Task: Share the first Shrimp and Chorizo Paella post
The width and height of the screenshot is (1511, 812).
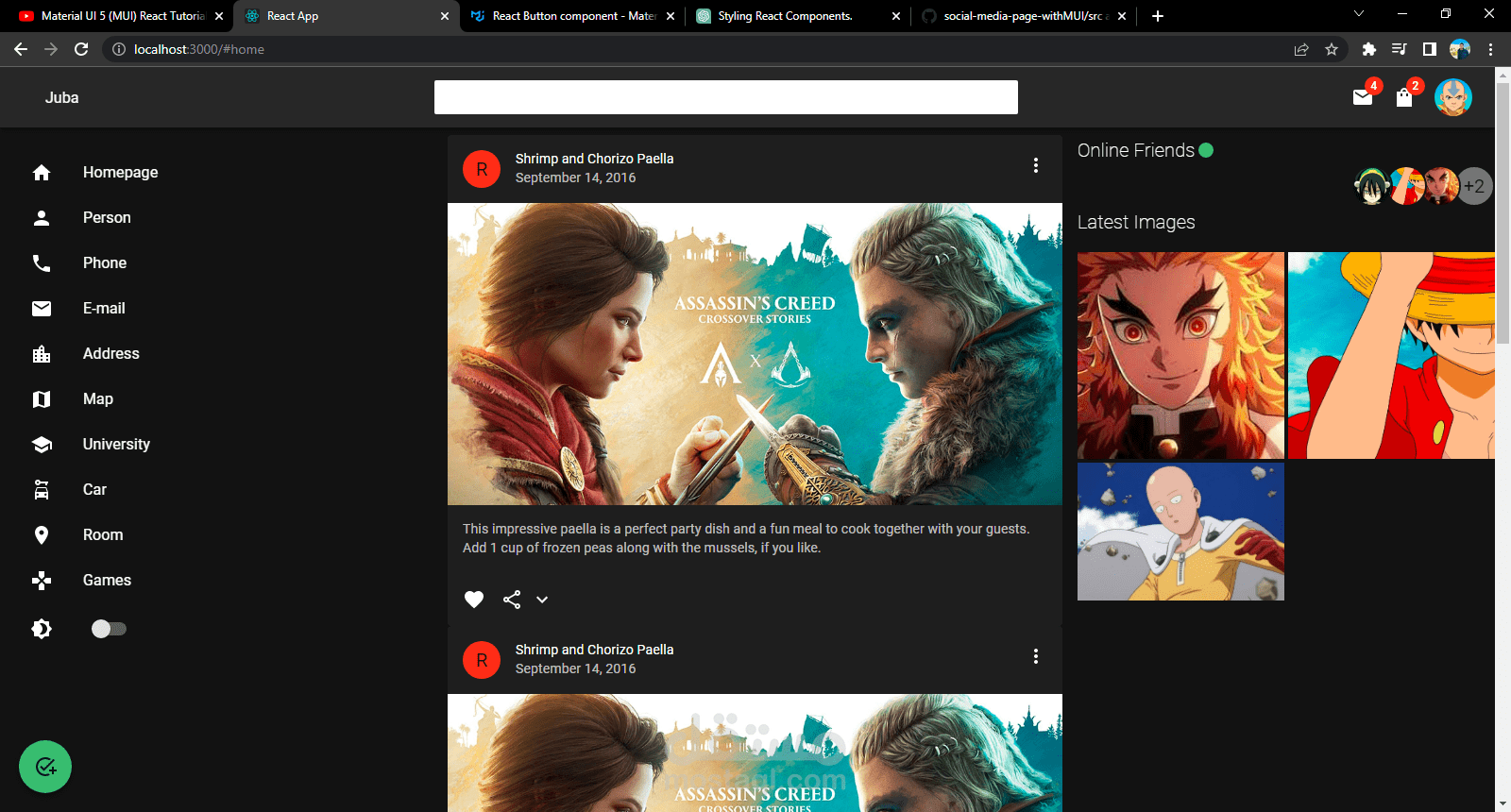Action: pyautogui.click(x=512, y=600)
